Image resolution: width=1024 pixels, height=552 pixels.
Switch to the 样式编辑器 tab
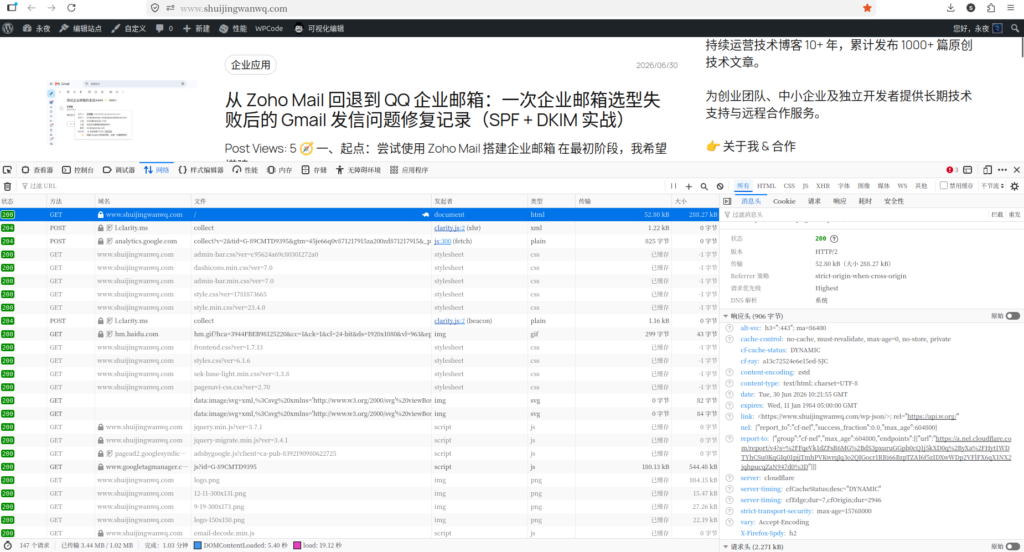tap(201, 170)
